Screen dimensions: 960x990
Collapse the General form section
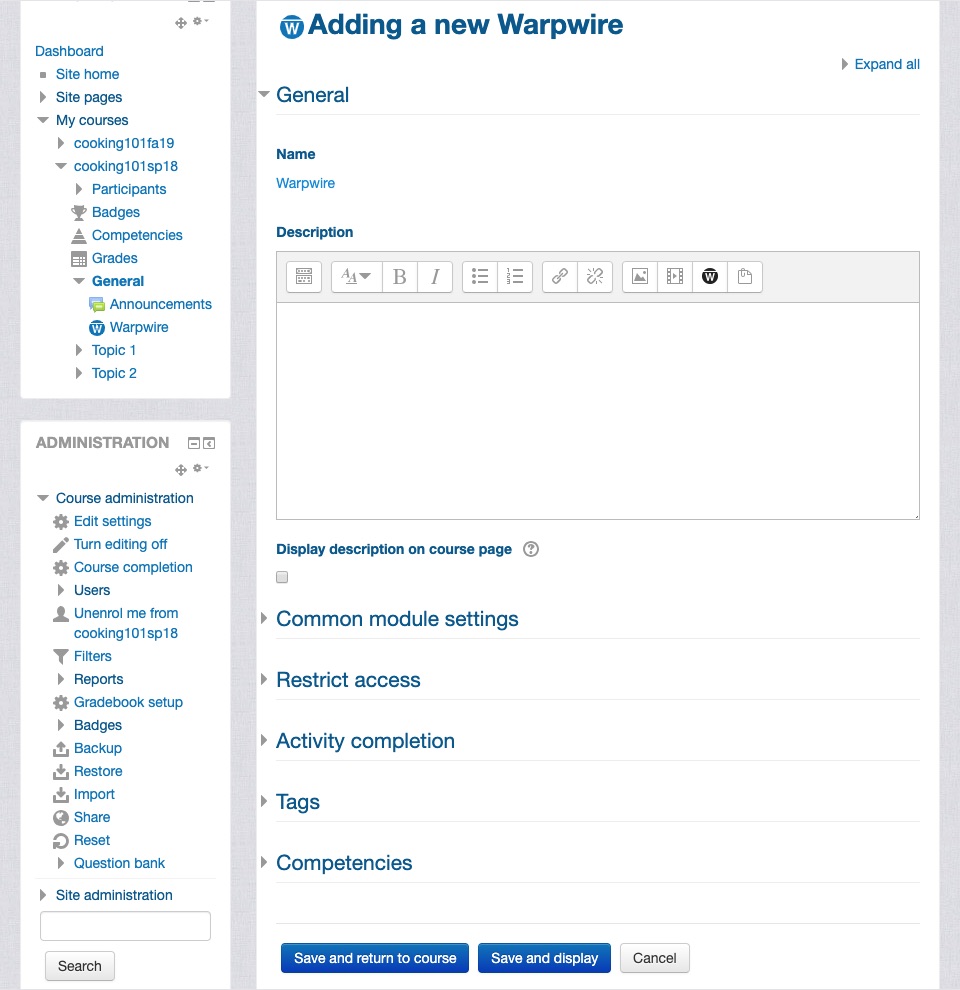[264, 95]
